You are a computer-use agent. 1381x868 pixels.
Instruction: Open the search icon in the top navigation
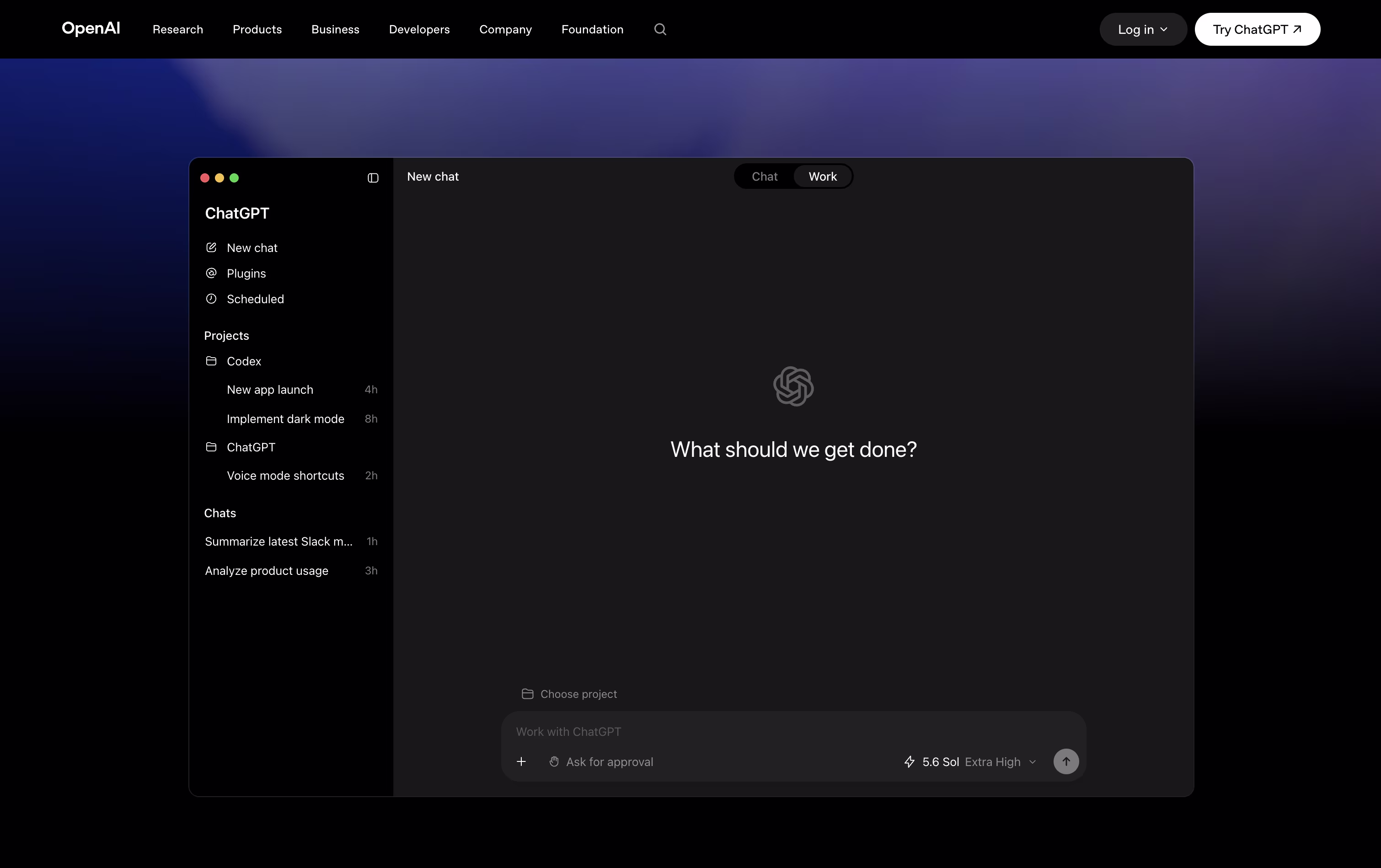[x=660, y=29]
